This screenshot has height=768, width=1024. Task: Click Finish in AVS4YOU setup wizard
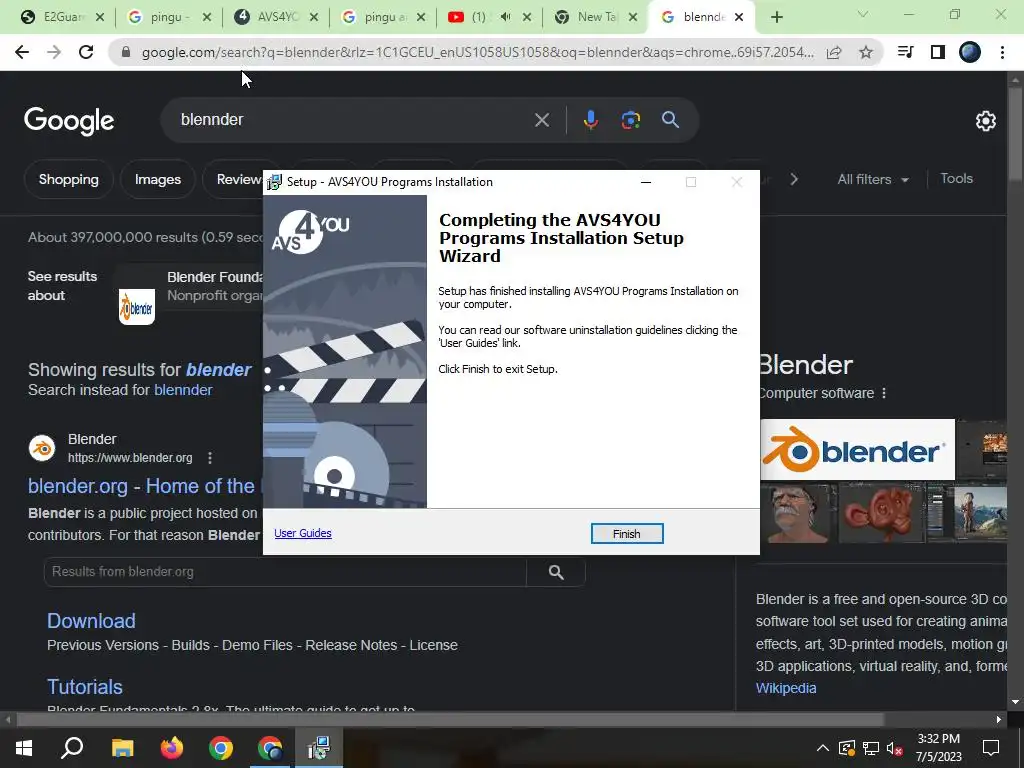(x=626, y=534)
